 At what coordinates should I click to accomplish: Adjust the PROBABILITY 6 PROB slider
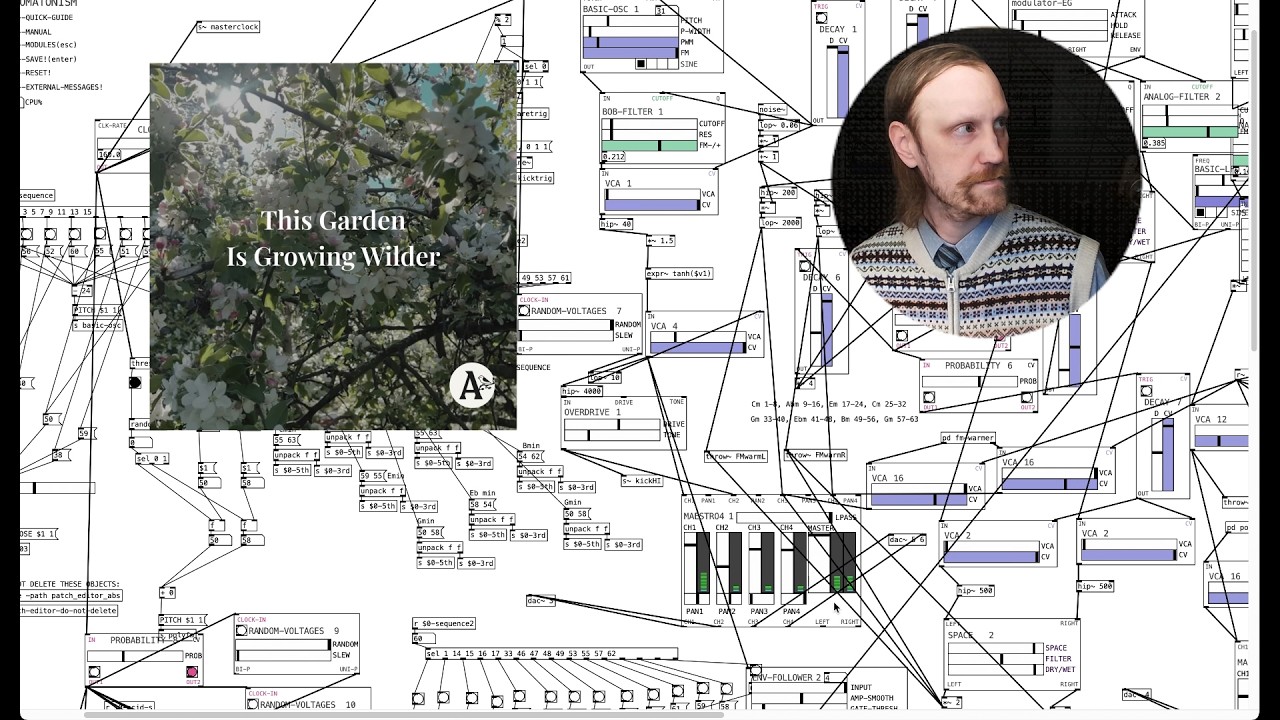point(970,381)
